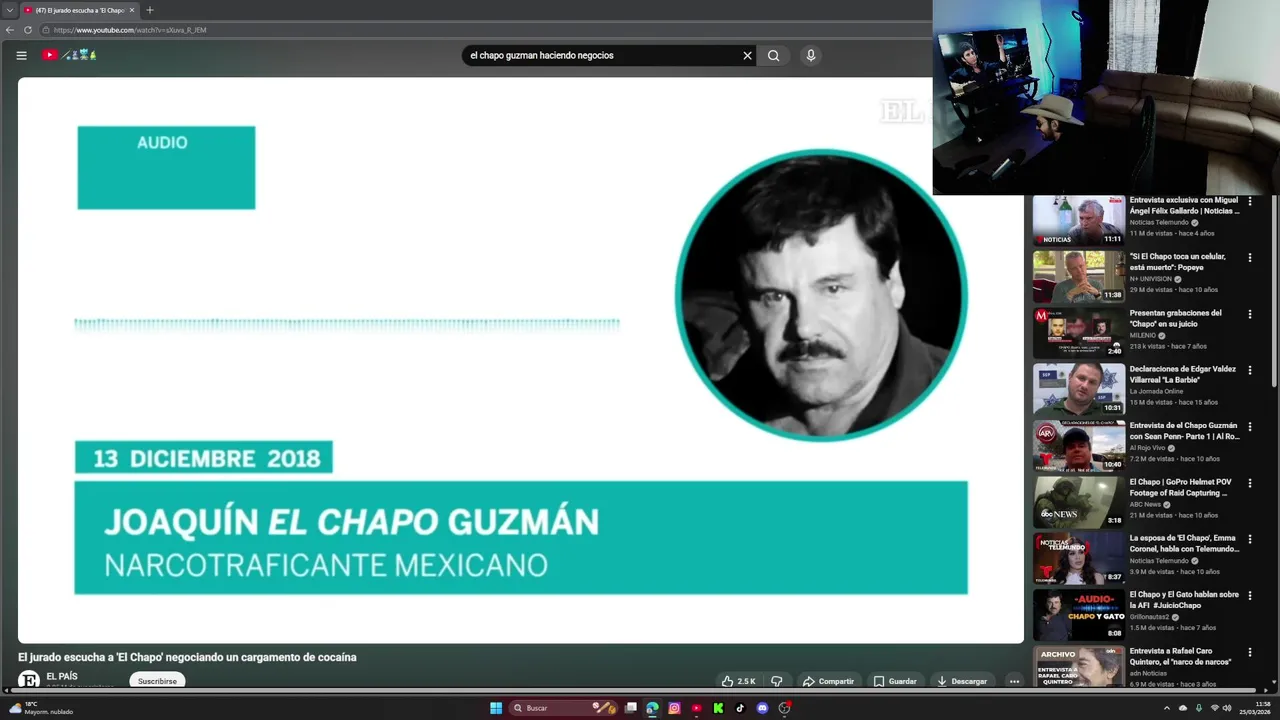Open 'Presentan grabaciones del Chapo' video title
The image size is (1280, 720).
tap(1176, 319)
